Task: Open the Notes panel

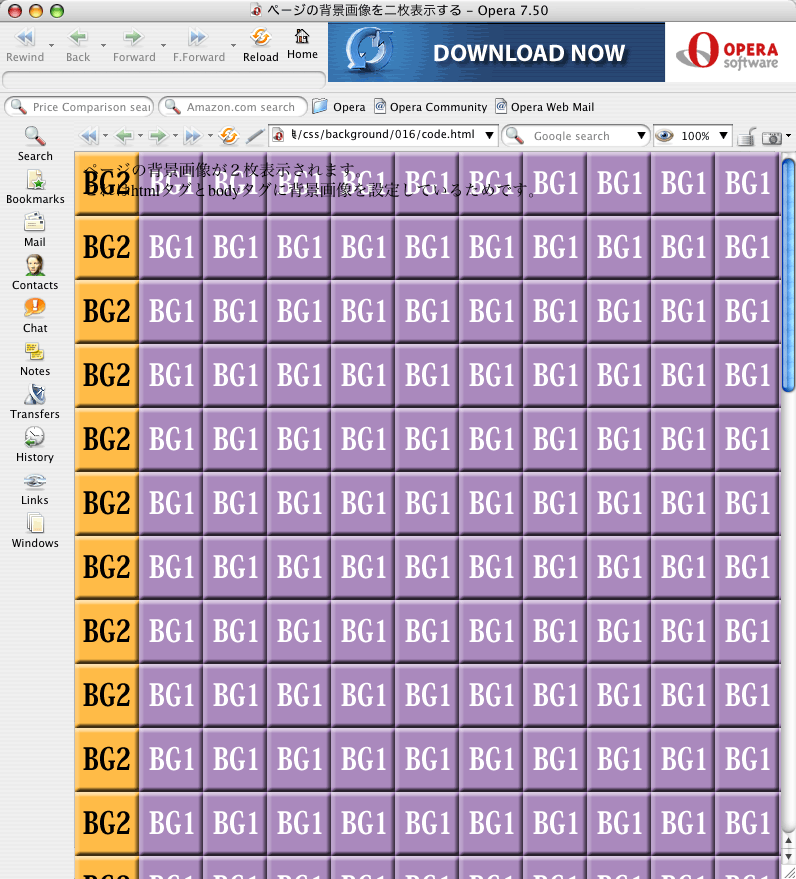Action: click(x=35, y=358)
